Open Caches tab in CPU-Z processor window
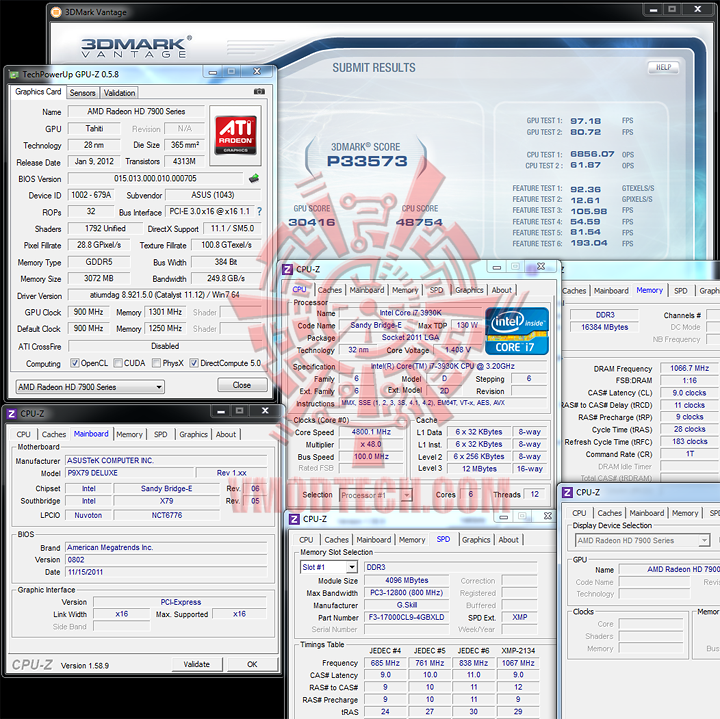Screen dimensions: 720x719 tap(330, 290)
